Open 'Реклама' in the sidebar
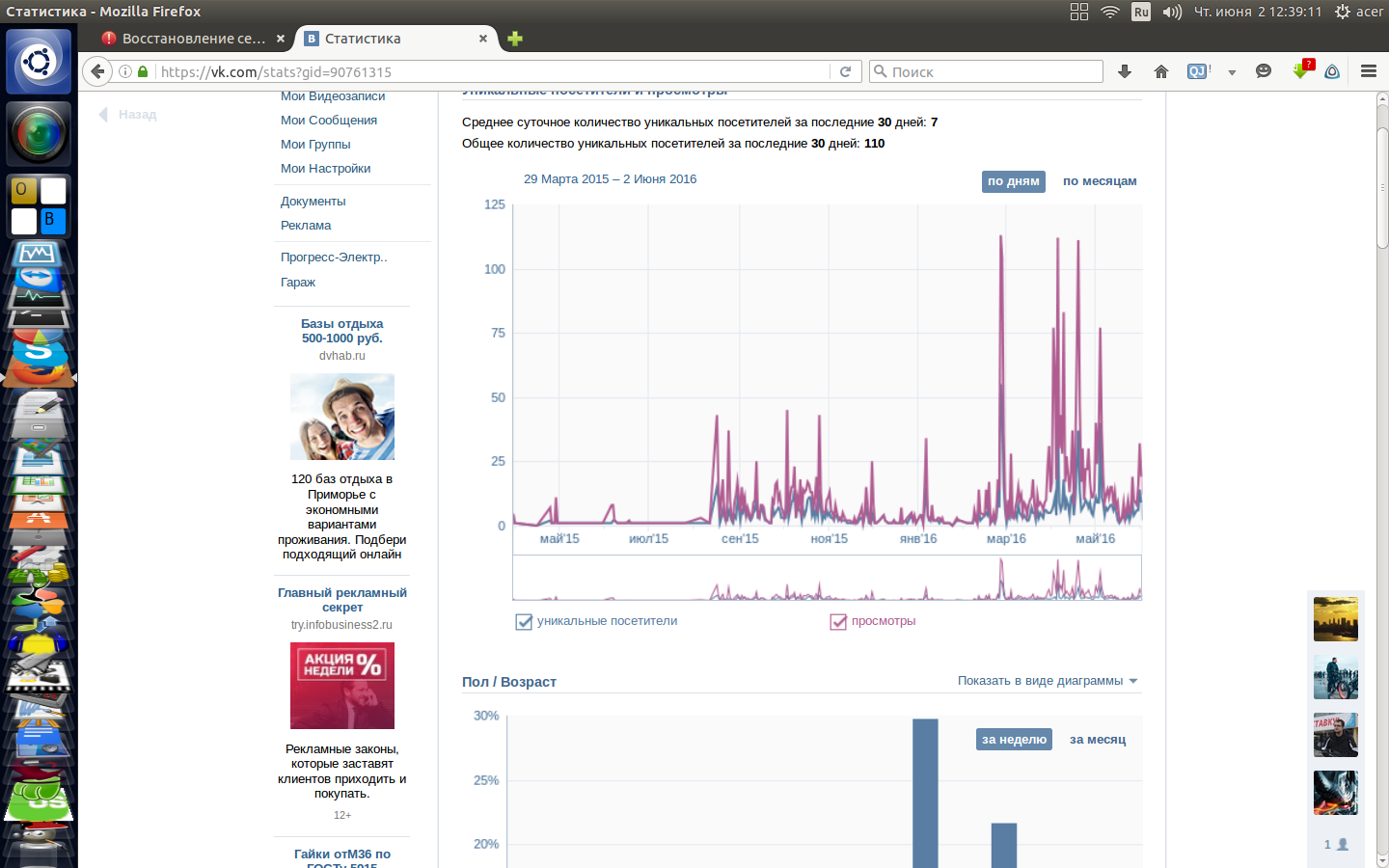The height and width of the screenshot is (868, 1389). 306,226
